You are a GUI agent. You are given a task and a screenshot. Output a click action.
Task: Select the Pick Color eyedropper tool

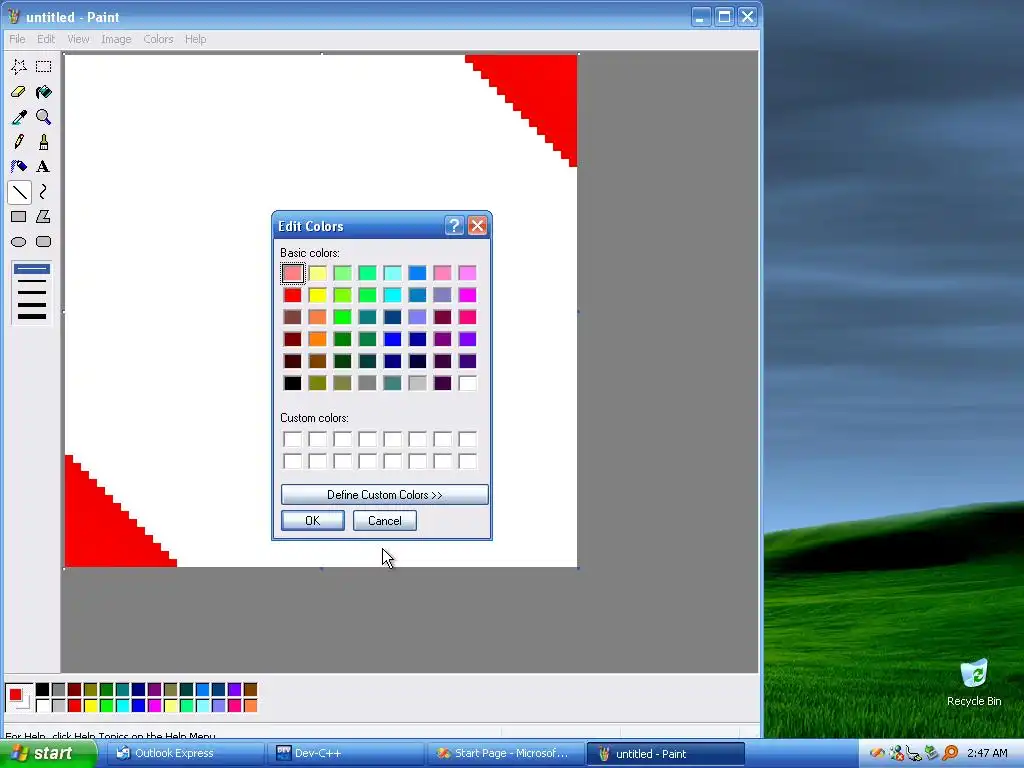point(19,117)
